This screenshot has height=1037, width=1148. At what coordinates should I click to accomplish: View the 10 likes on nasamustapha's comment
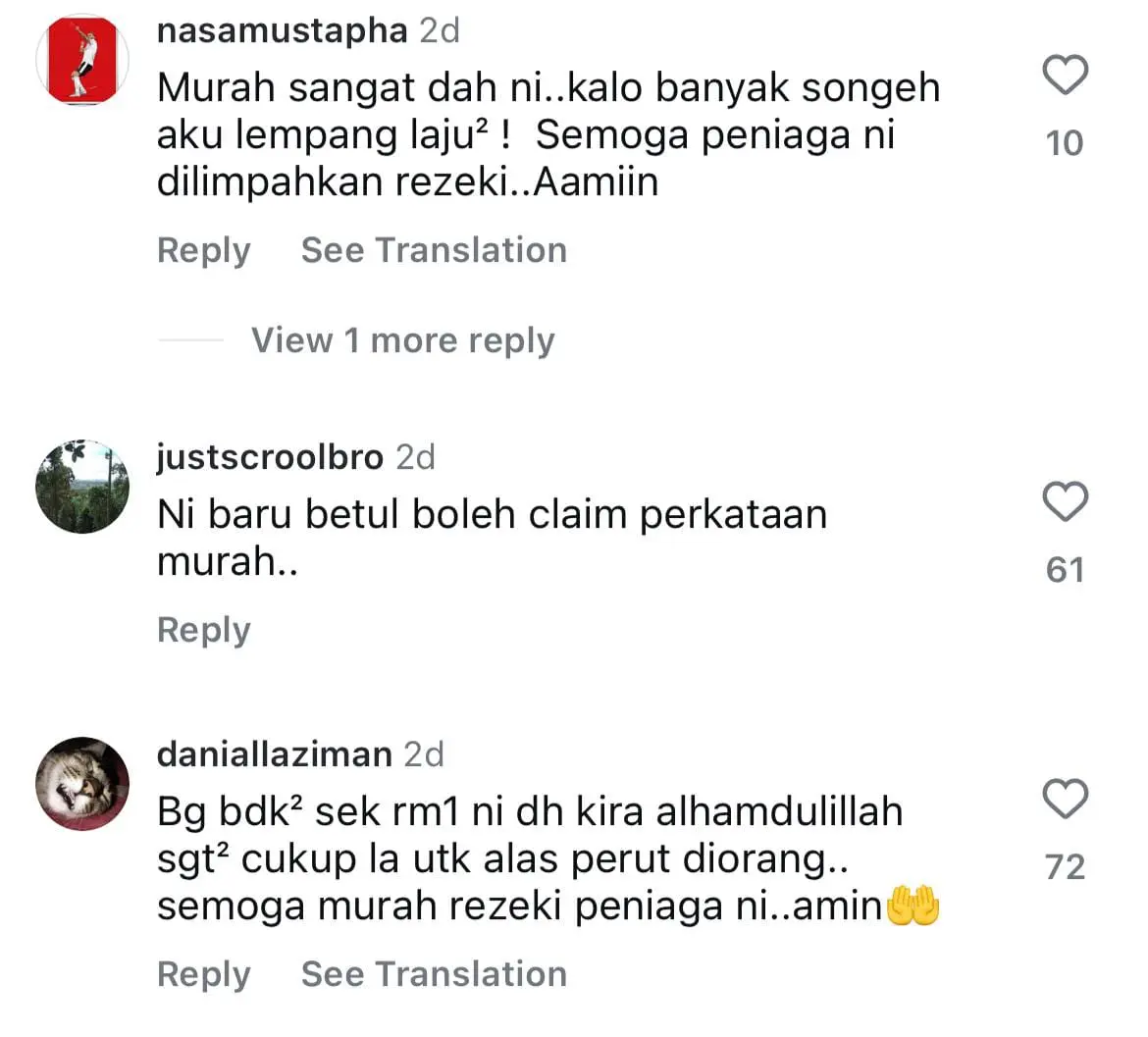(1065, 143)
